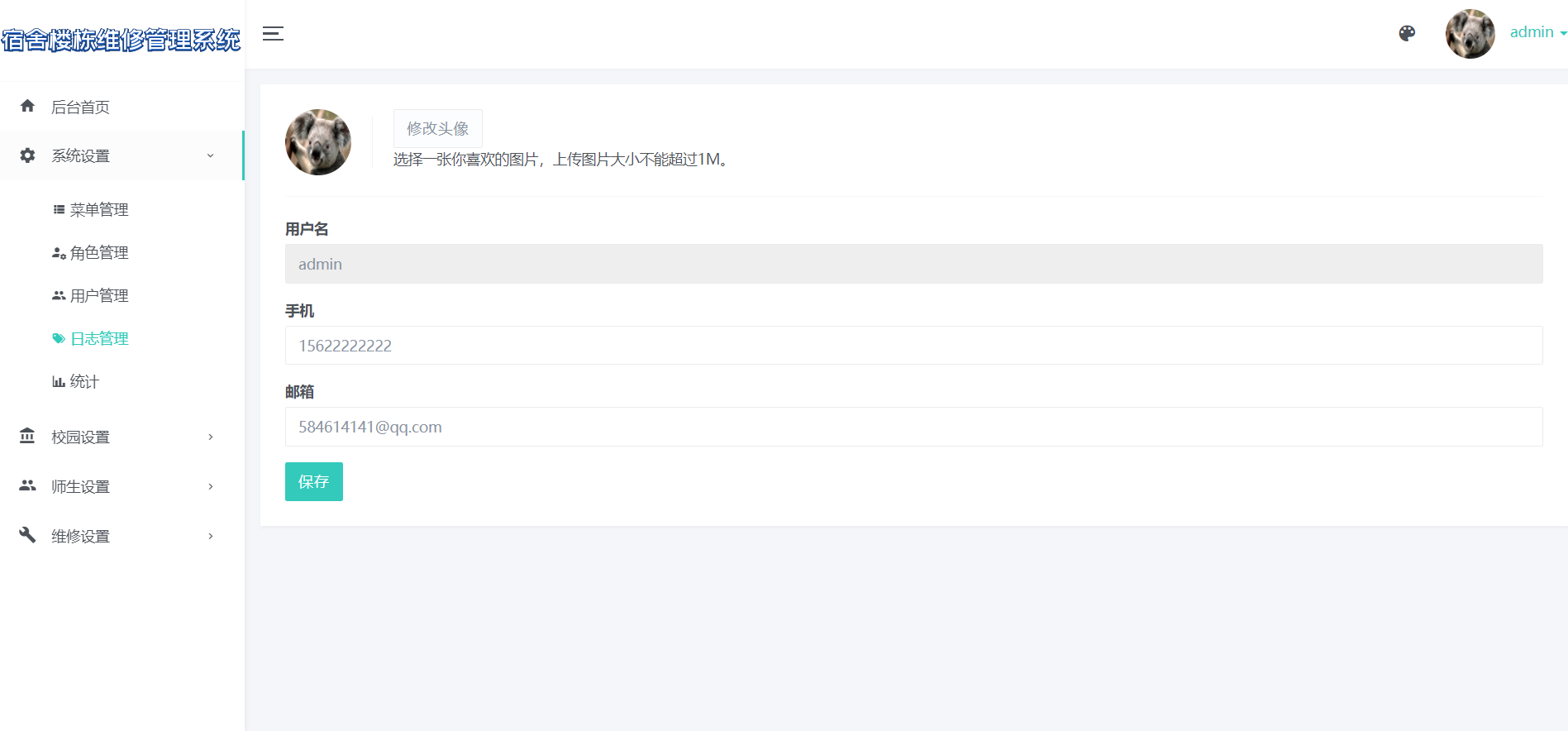Screen dimensions: 1568x731
Task: Click the koala avatar in top bar
Action: [1470, 34]
